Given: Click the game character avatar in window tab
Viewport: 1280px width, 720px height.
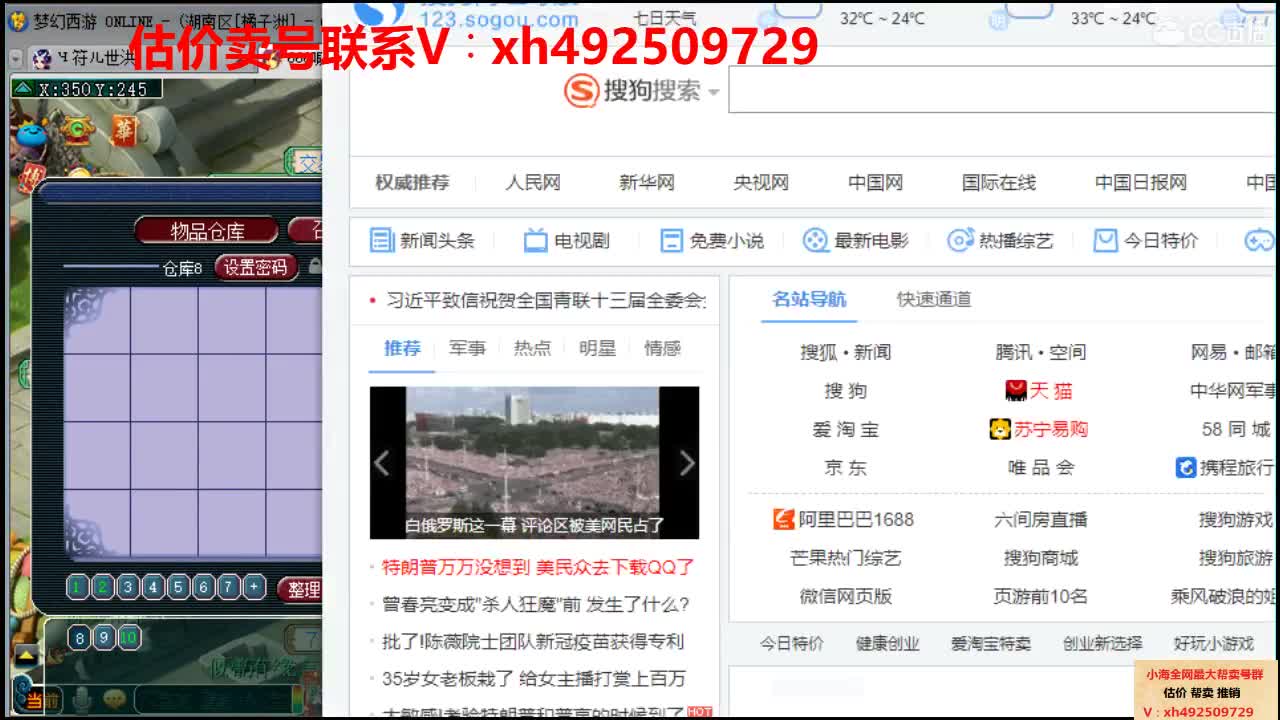Looking at the screenshot, I should coord(41,59).
